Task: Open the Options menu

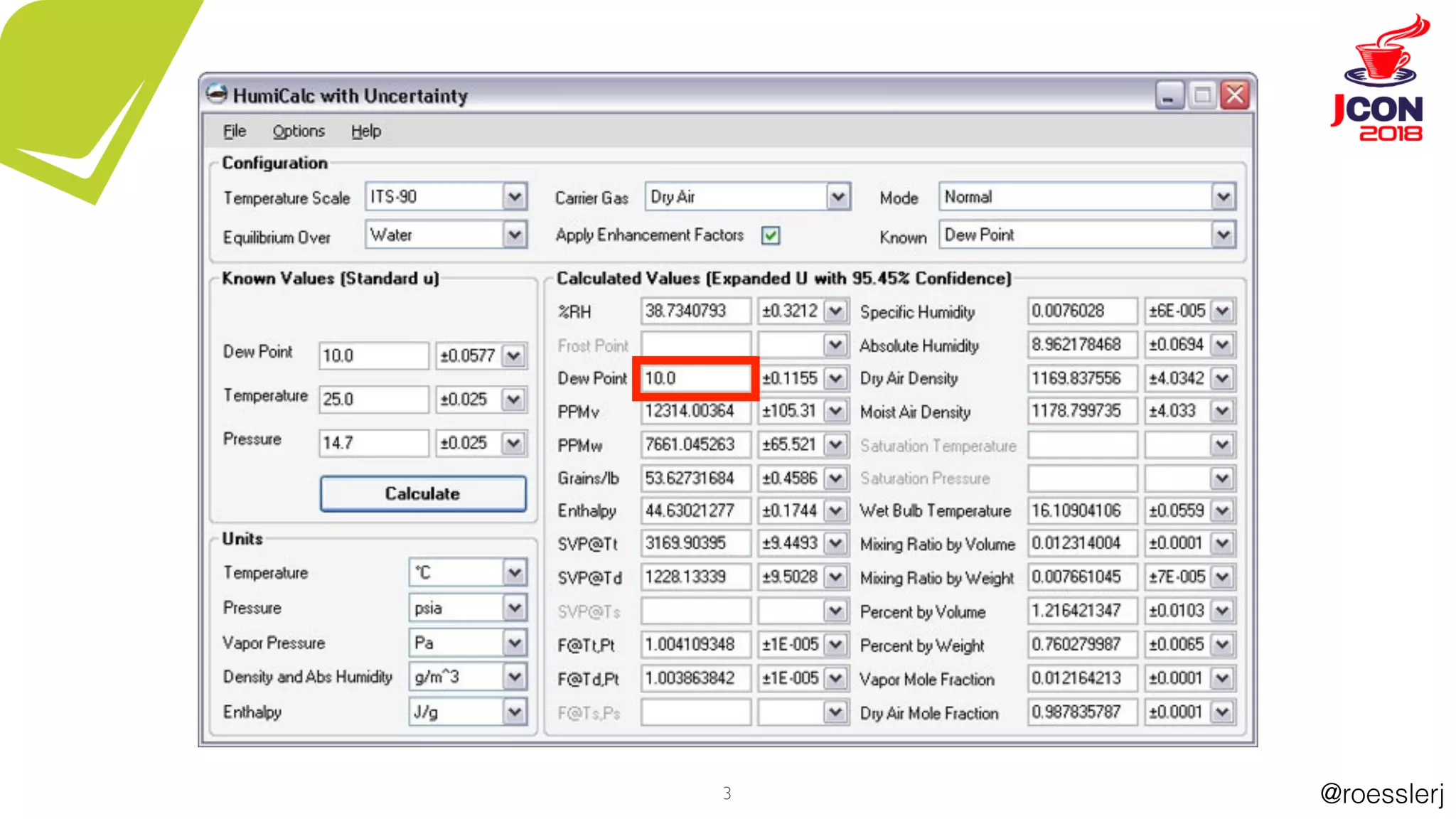Action: point(299,132)
